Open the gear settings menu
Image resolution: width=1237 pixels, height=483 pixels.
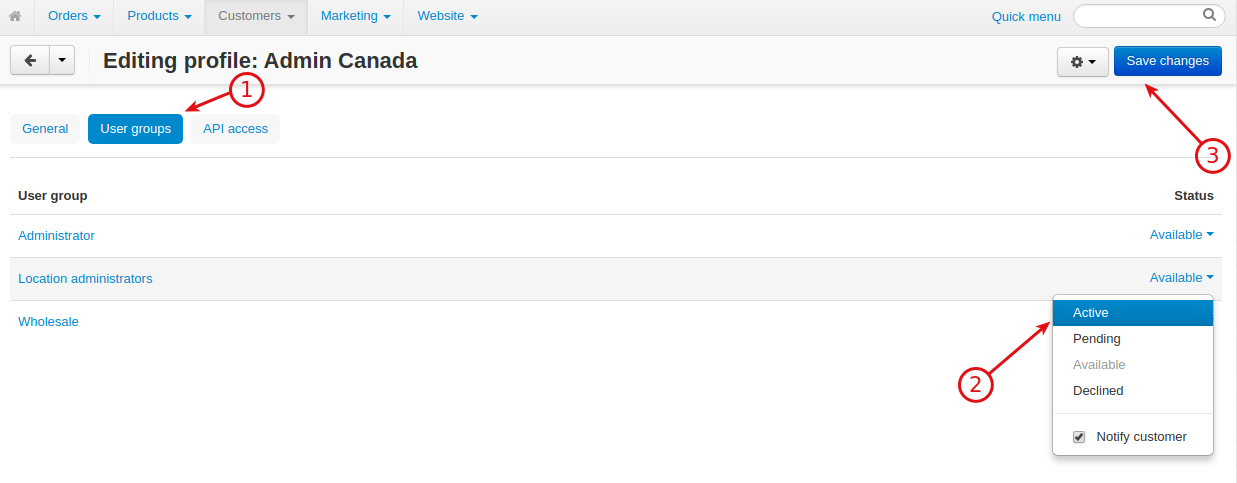point(1083,62)
